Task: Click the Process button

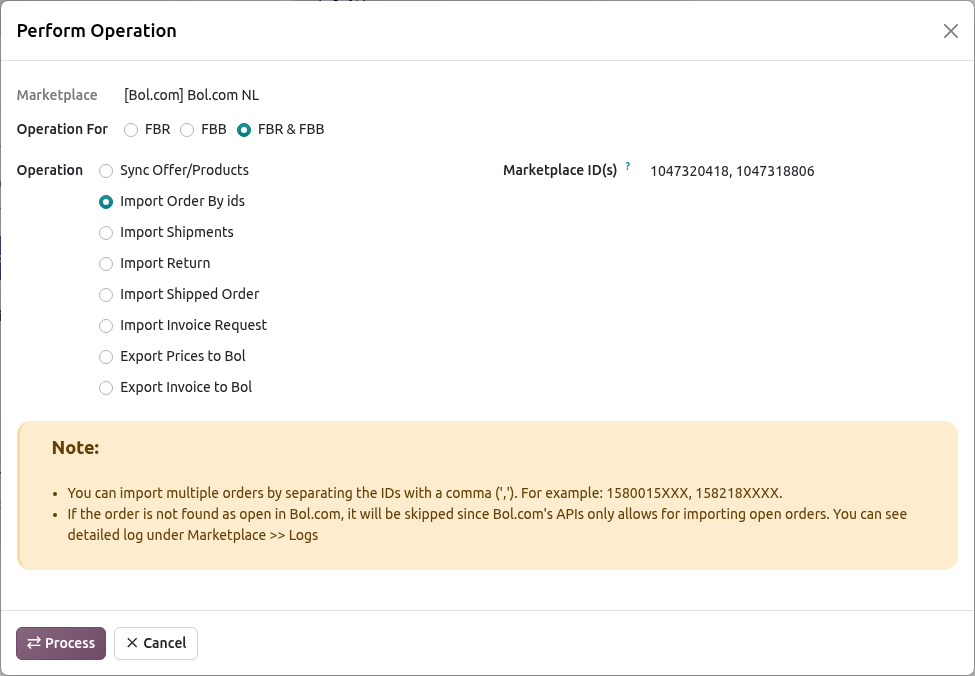Action: pyautogui.click(x=61, y=643)
